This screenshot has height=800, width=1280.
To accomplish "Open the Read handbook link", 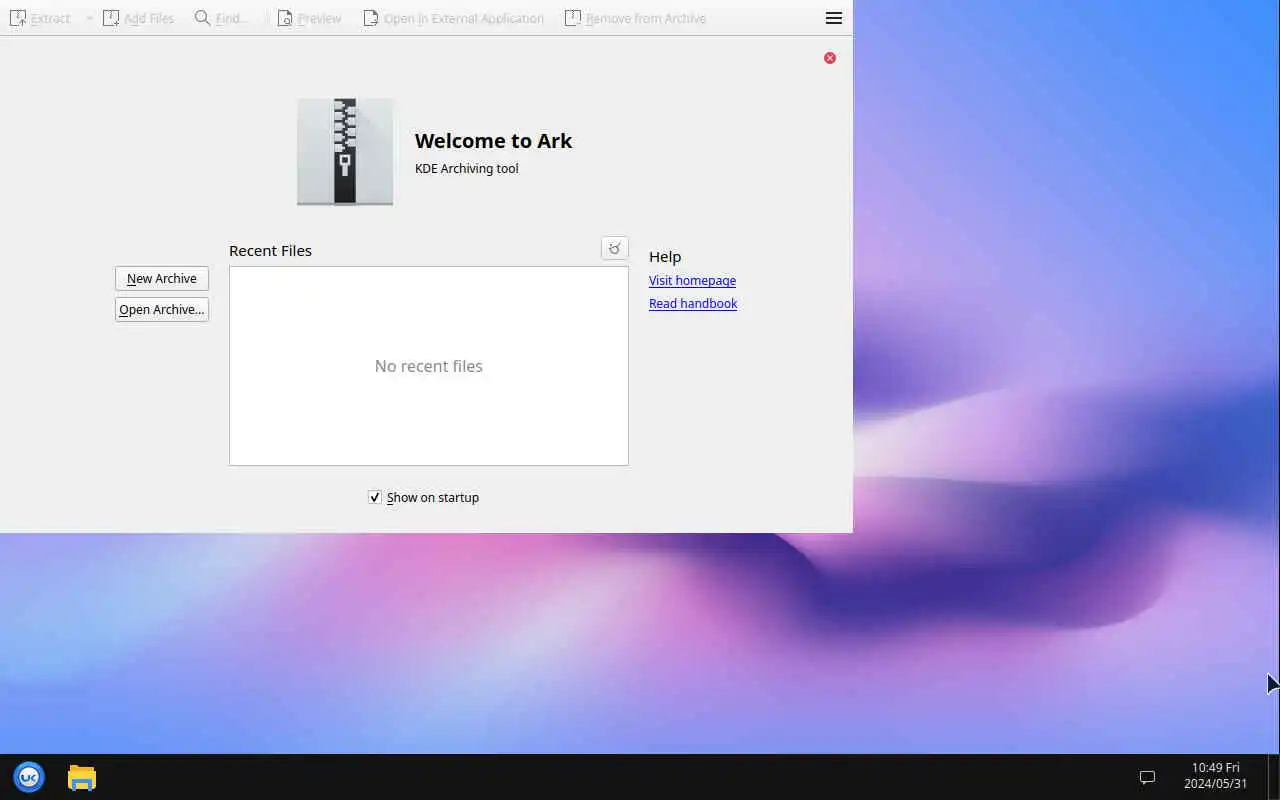I will pyautogui.click(x=693, y=304).
